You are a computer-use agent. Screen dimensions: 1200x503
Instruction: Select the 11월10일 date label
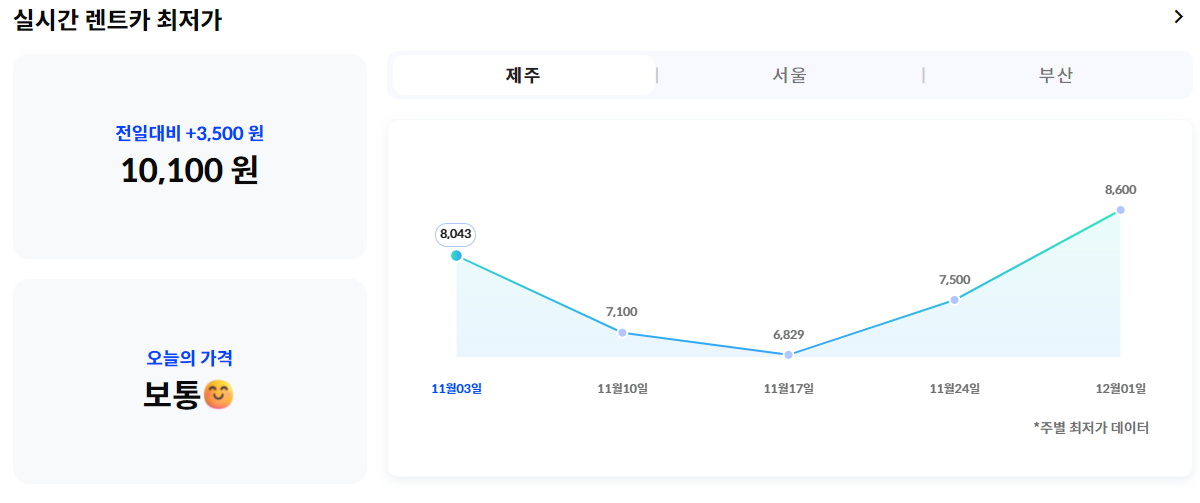(622, 388)
